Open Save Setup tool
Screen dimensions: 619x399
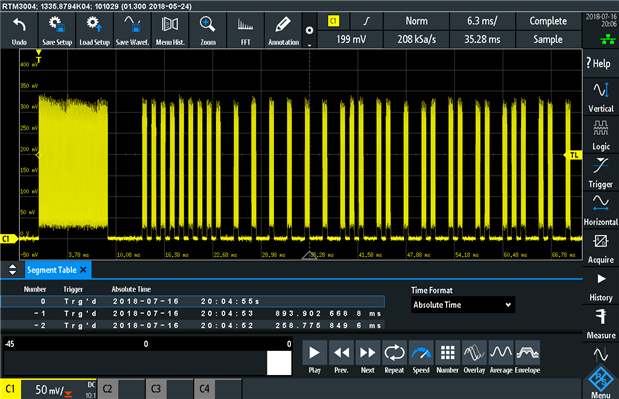click(x=57, y=30)
